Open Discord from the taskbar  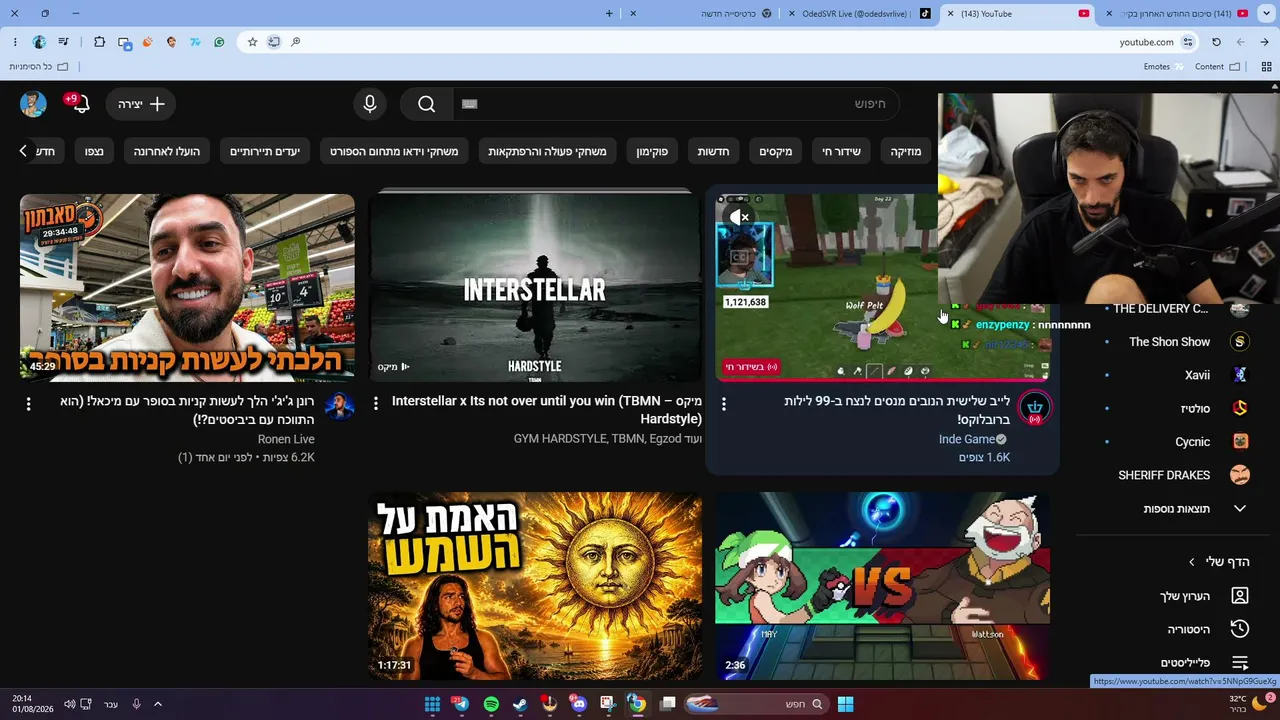[578, 704]
